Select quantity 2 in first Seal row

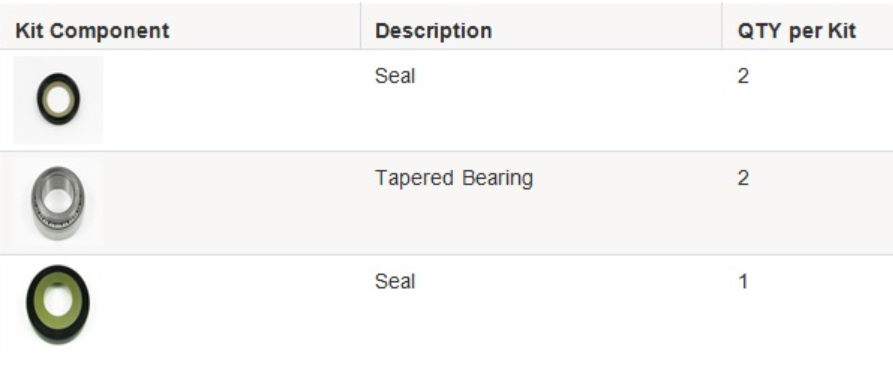(743, 76)
